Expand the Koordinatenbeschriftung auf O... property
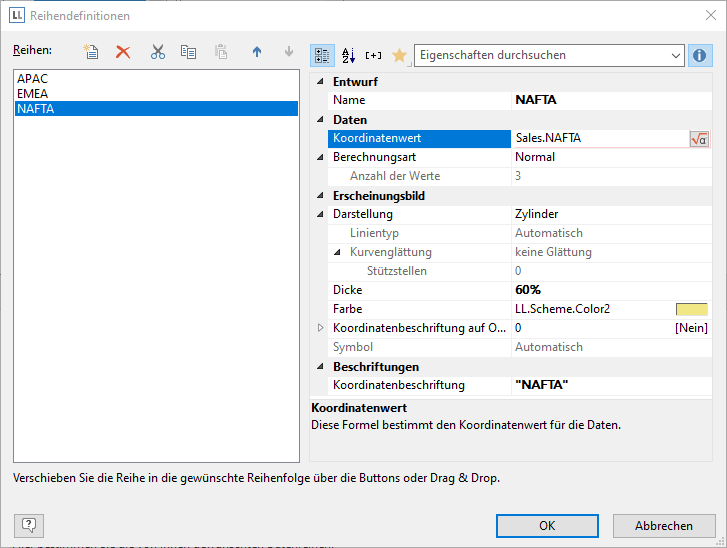This screenshot has width=727, height=548. tap(320, 328)
